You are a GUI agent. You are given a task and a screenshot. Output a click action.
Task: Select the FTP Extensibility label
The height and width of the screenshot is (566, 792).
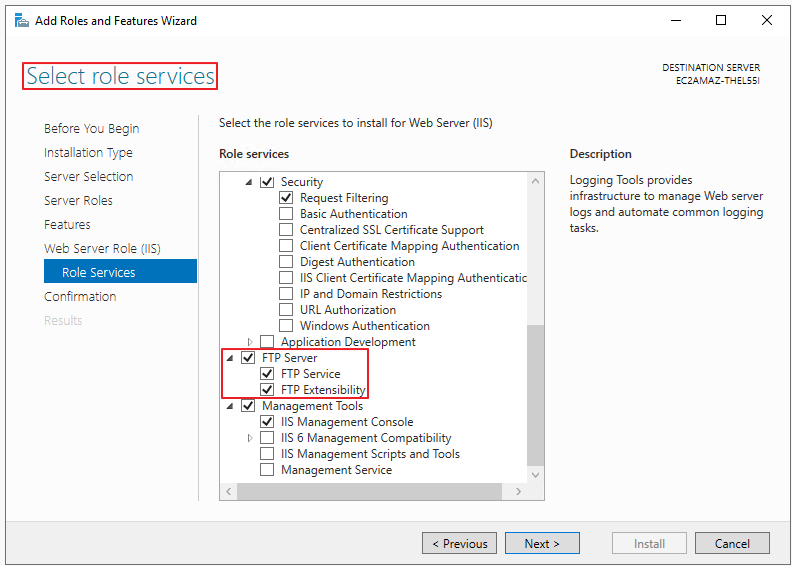coord(323,390)
